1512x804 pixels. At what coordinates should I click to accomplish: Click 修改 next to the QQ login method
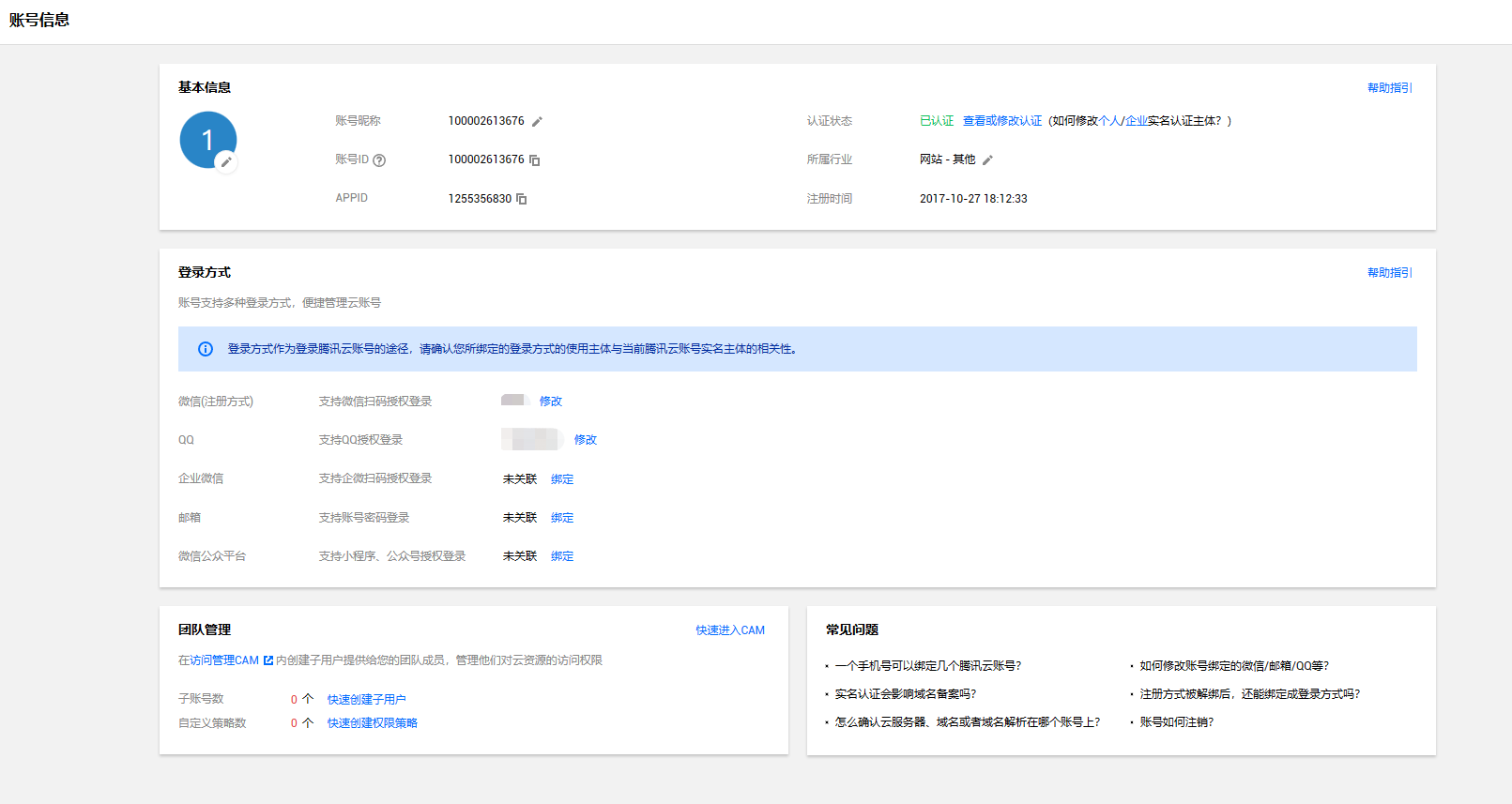[586, 440]
